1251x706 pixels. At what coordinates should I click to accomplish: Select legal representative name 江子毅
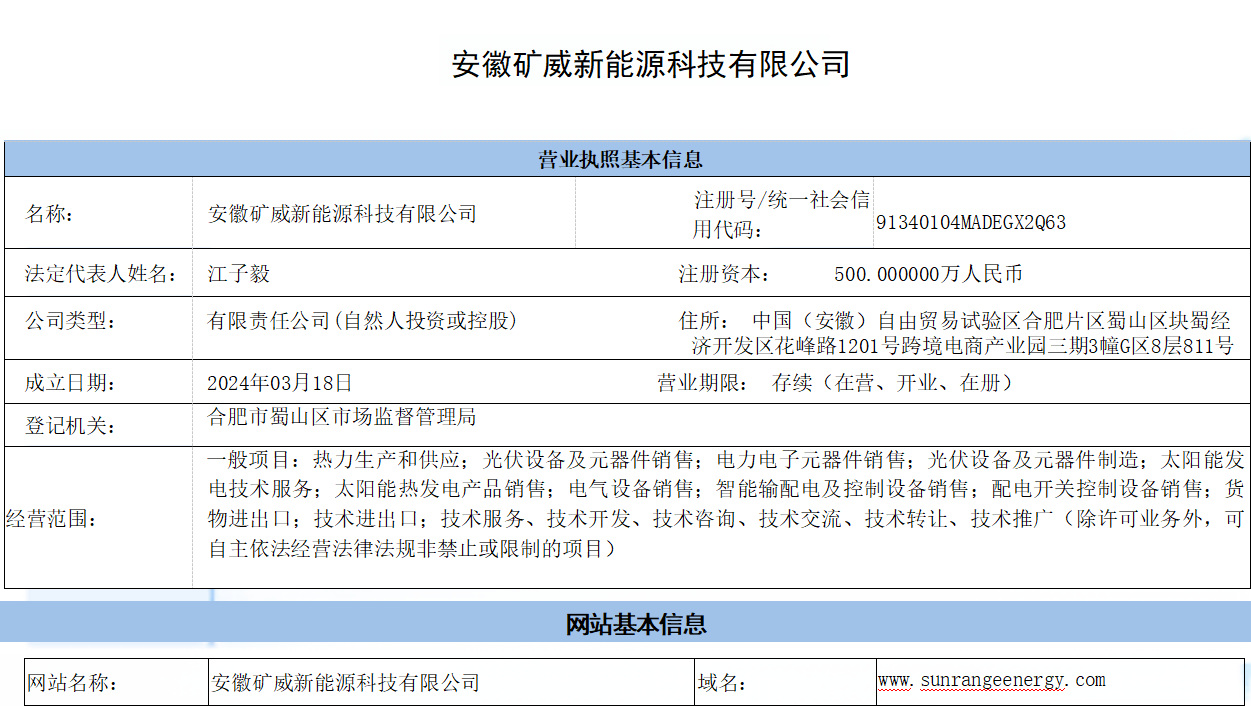[x=238, y=274]
